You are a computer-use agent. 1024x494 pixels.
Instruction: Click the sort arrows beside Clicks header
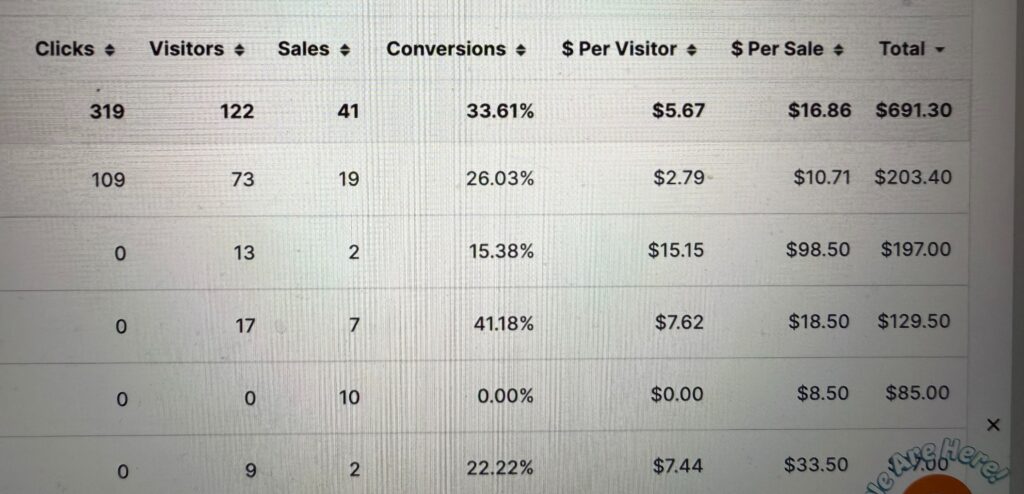(x=110, y=49)
